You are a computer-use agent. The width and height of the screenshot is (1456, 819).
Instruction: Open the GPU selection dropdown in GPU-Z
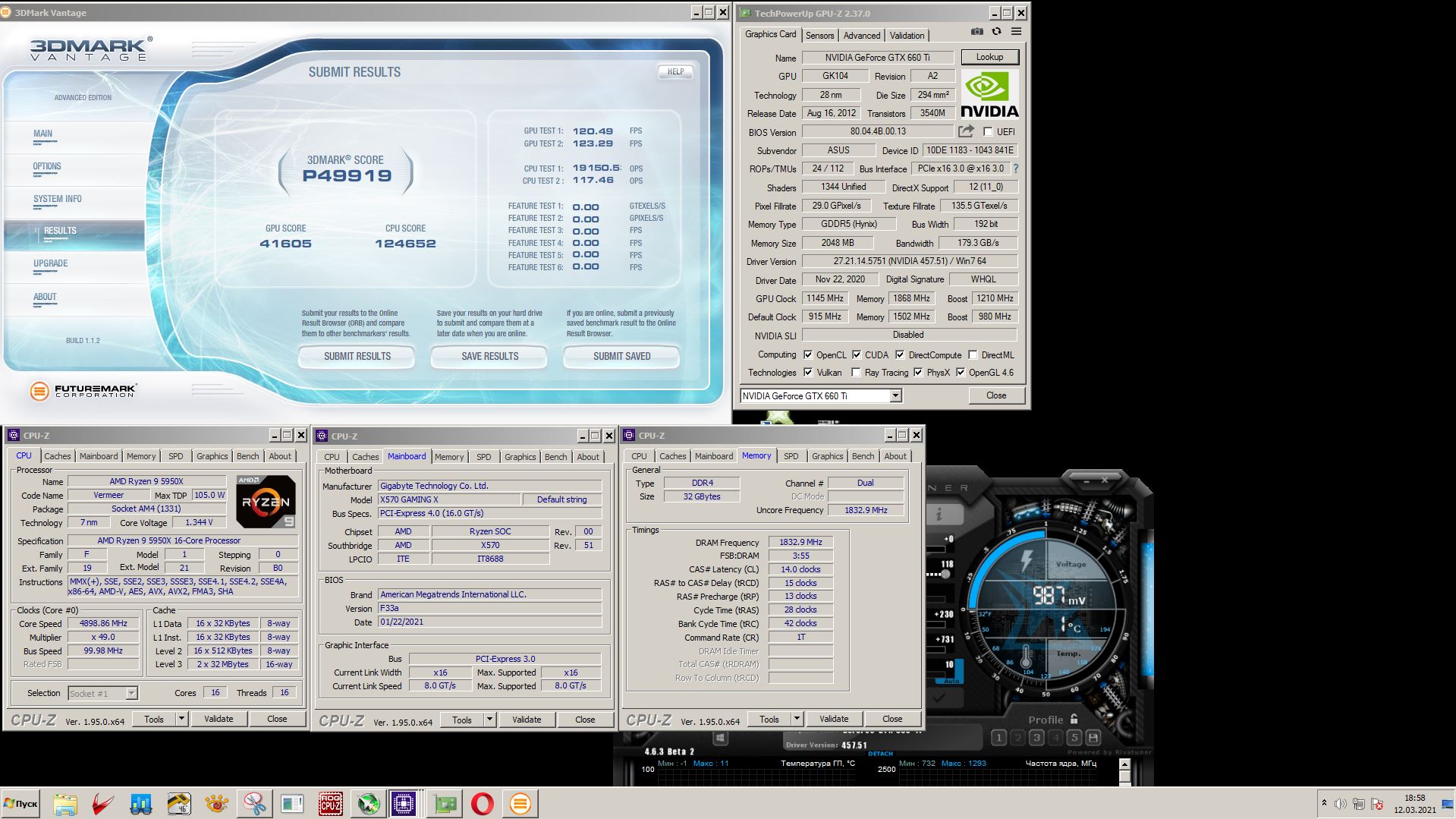895,395
